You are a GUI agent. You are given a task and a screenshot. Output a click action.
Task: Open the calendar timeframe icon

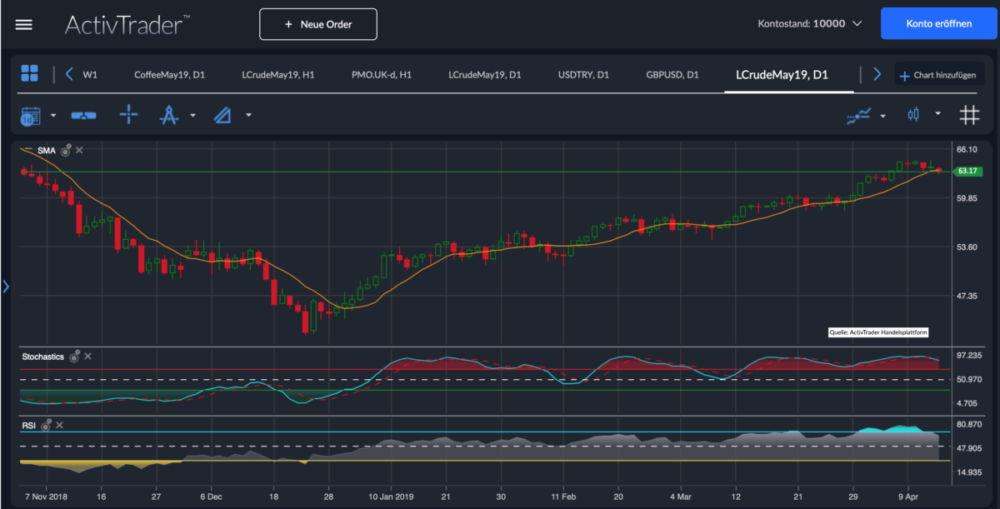(x=30, y=115)
